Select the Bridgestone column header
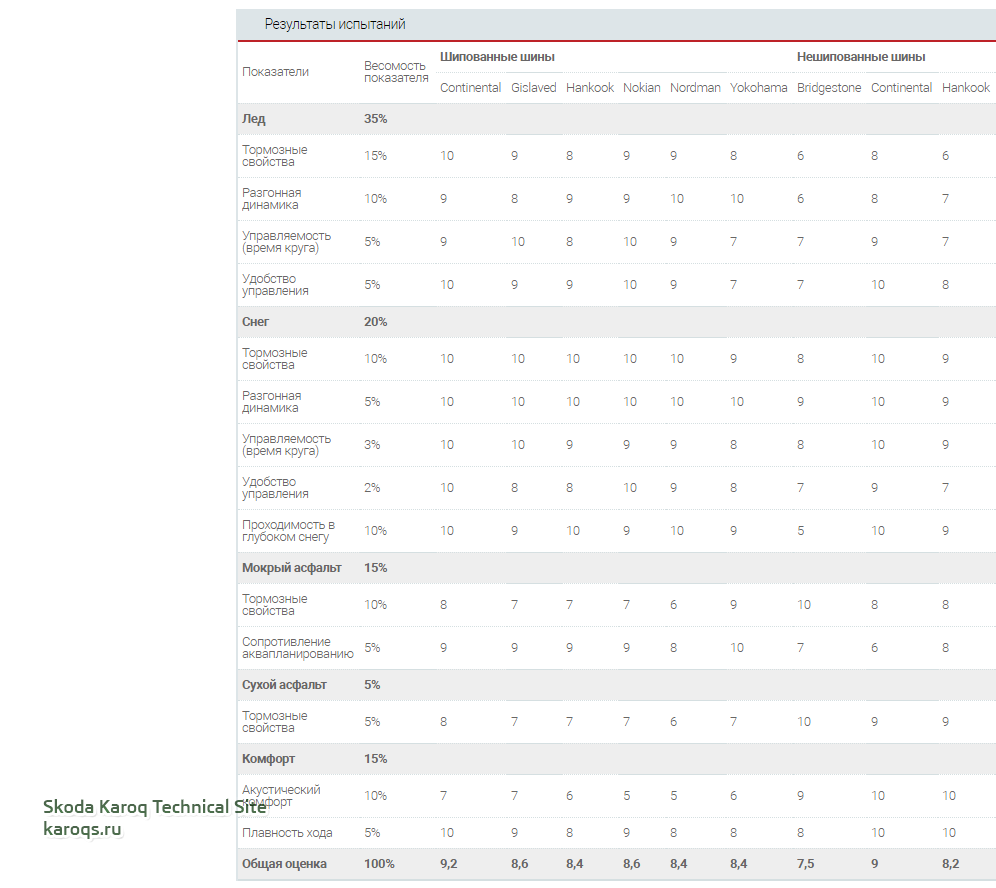 click(x=829, y=88)
